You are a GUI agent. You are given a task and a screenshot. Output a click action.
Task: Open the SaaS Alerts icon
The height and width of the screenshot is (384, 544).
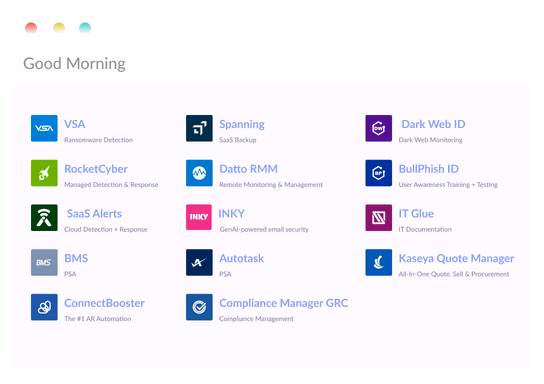click(x=44, y=217)
